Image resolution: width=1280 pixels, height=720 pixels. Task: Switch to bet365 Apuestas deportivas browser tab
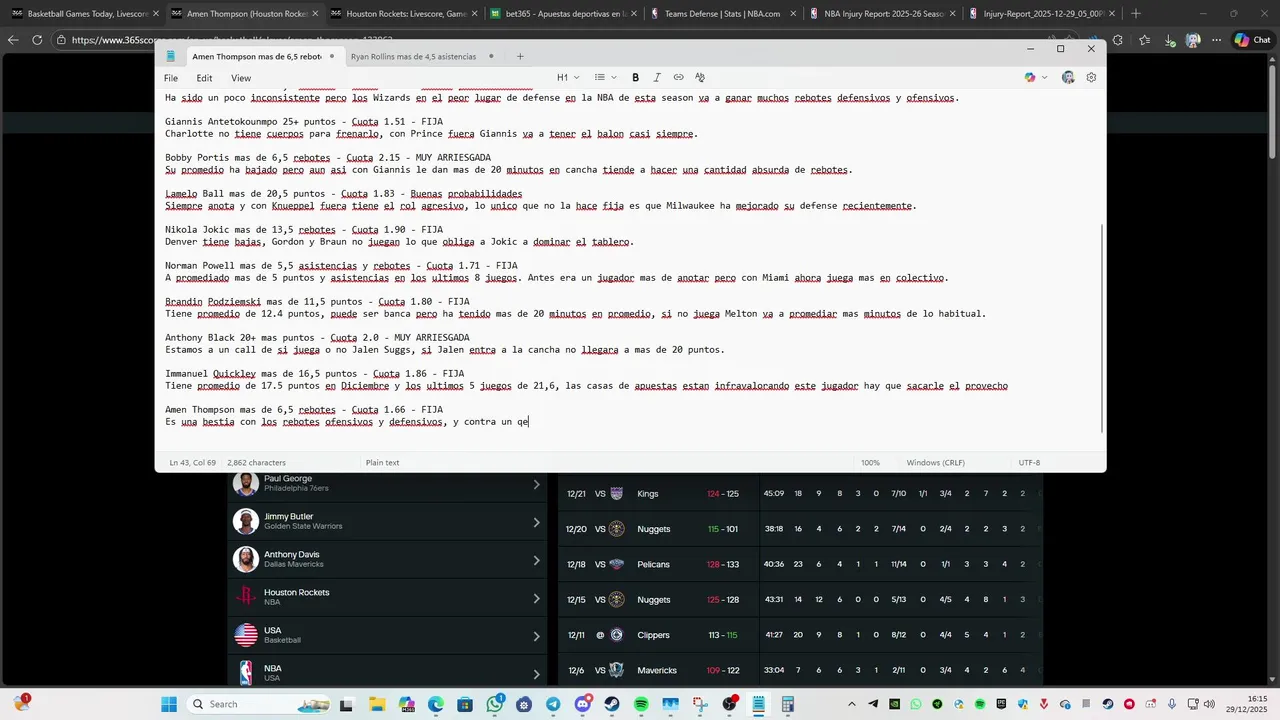pos(562,14)
